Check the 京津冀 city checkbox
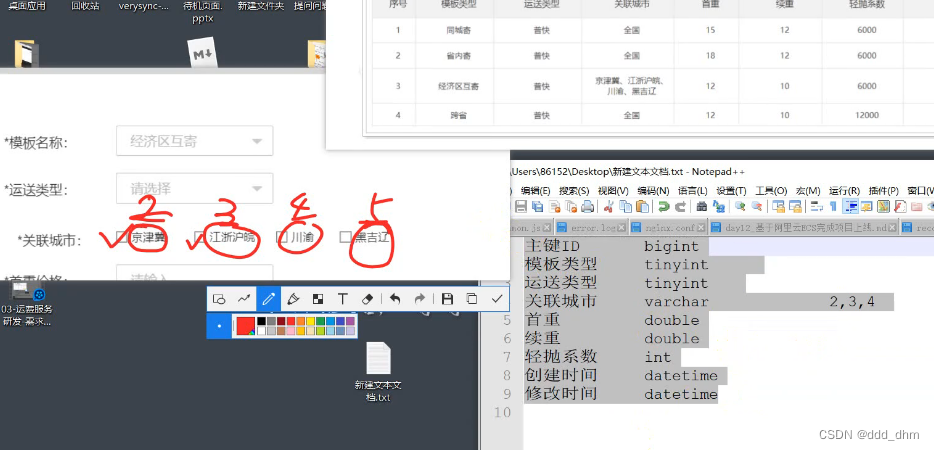Screen dimensions: 934x450 click(x=122, y=238)
